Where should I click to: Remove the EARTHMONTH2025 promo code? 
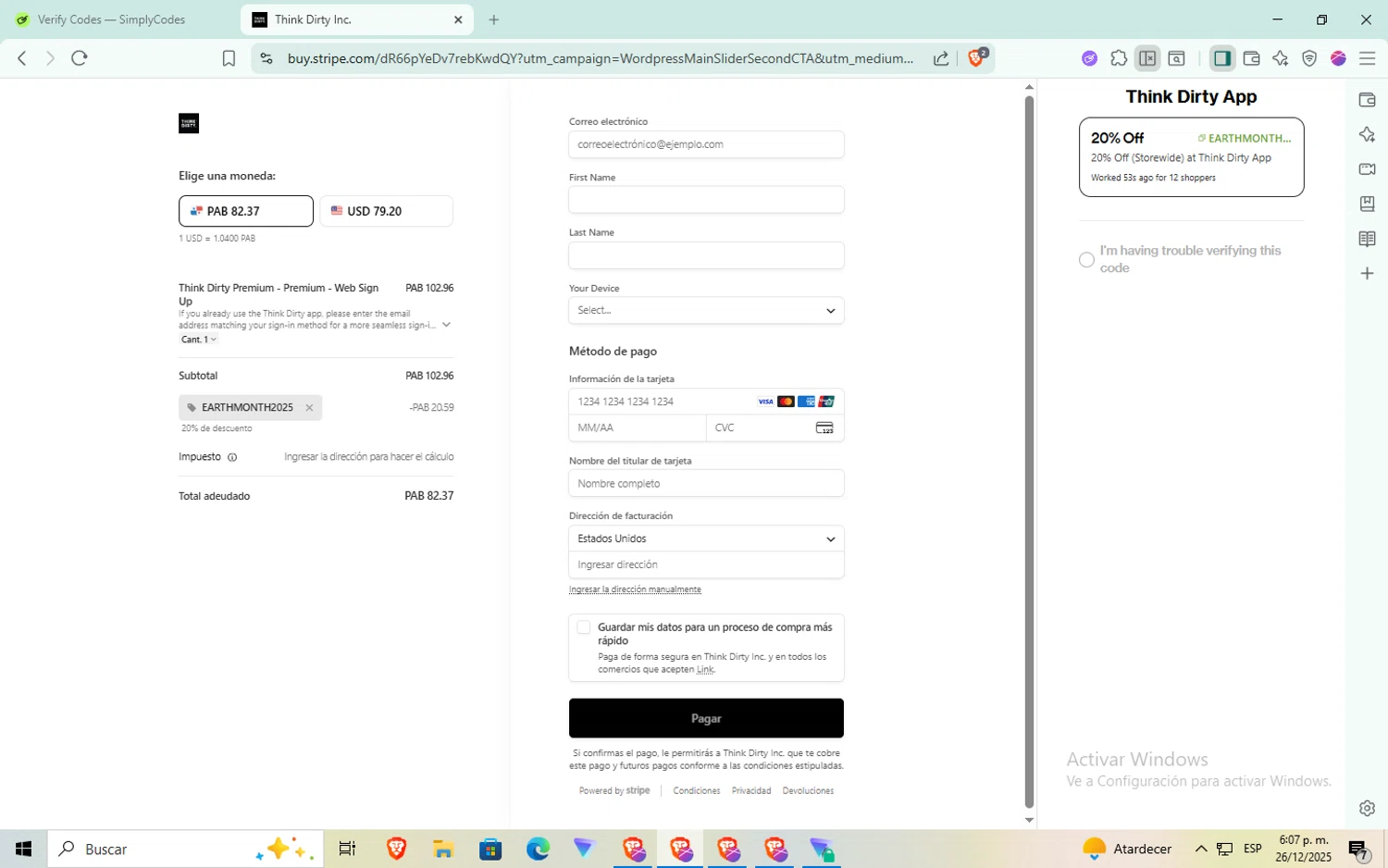pyautogui.click(x=309, y=407)
